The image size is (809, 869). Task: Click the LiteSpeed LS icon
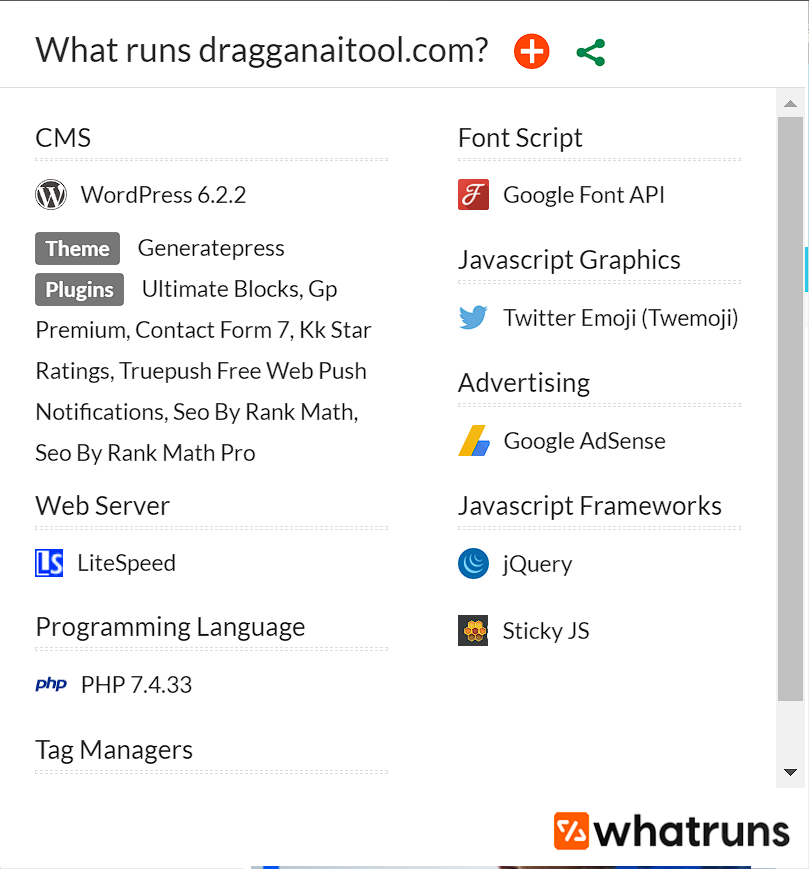point(49,563)
